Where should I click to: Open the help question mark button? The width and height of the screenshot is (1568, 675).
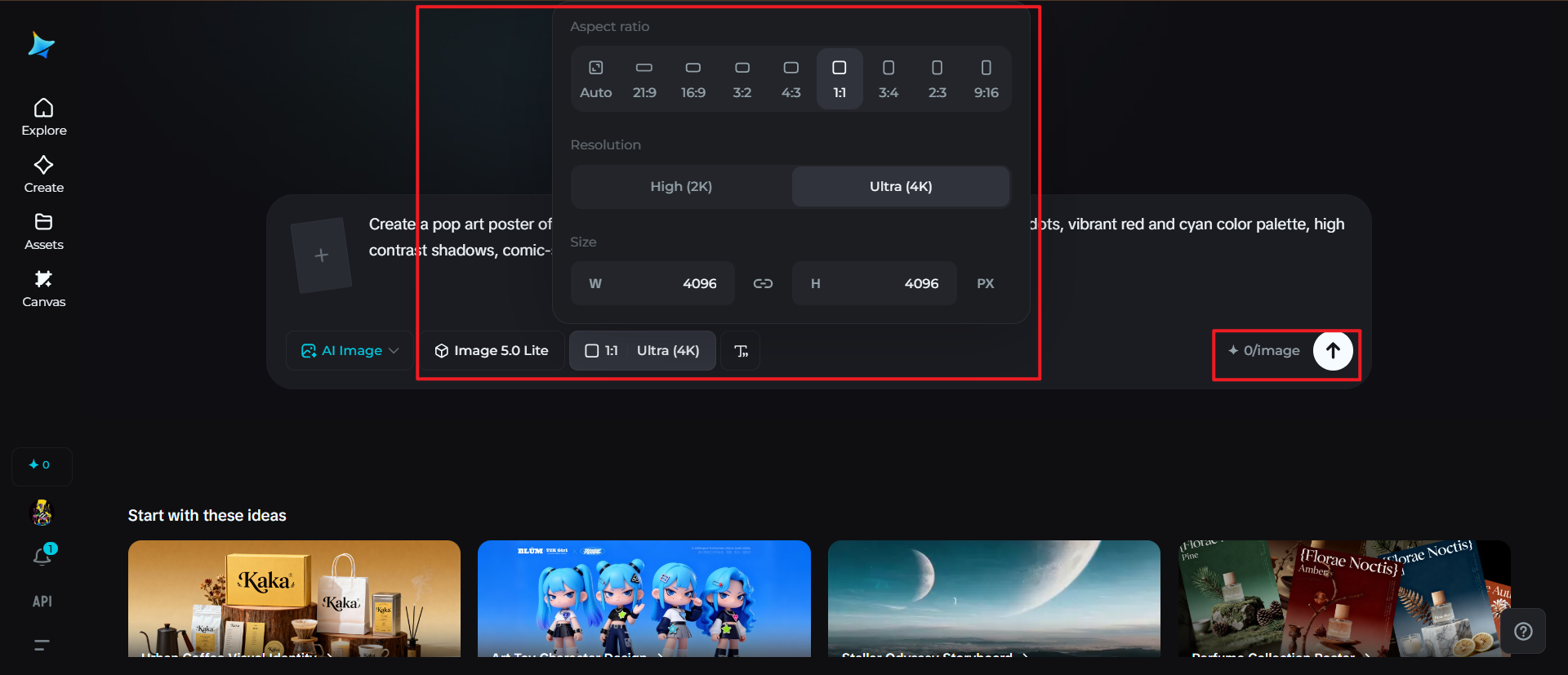pyautogui.click(x=1523, y=631)
